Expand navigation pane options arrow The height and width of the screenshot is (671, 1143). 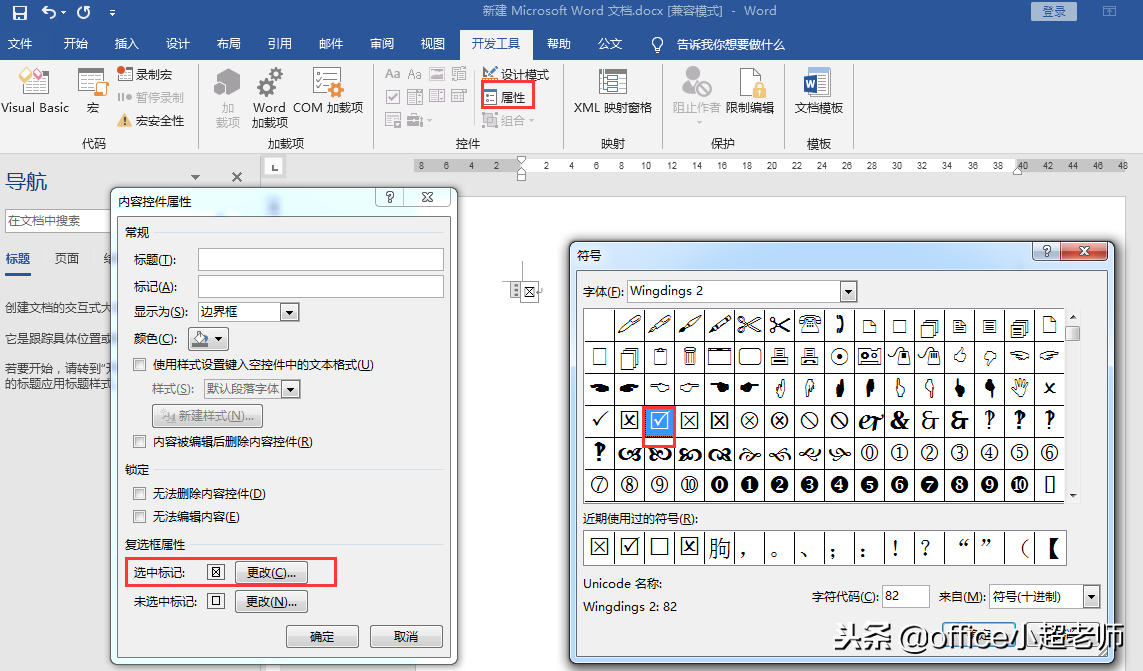coord(195,177)
